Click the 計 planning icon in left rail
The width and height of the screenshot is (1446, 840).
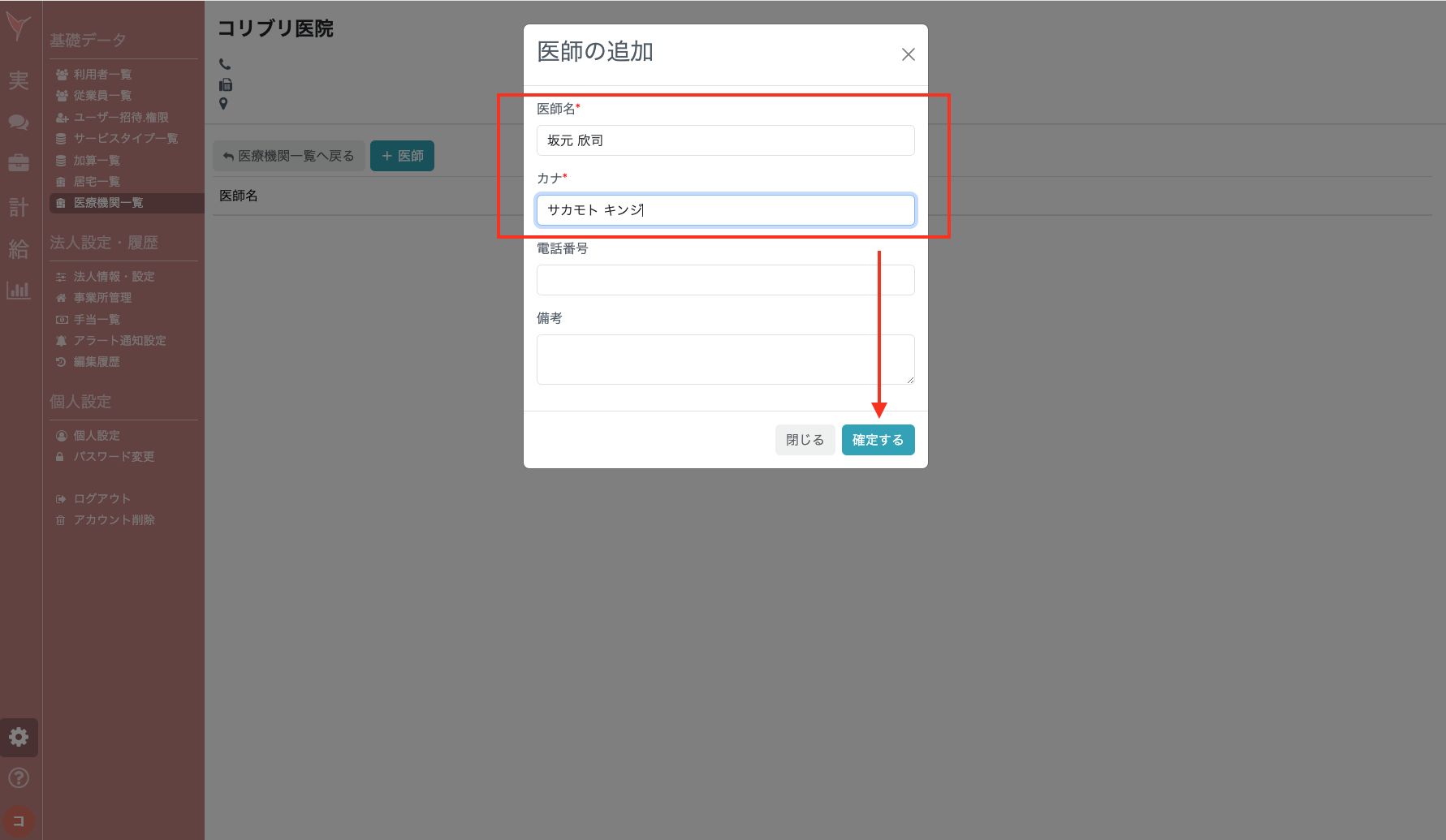pyautogui.click(x=19, y=207)
